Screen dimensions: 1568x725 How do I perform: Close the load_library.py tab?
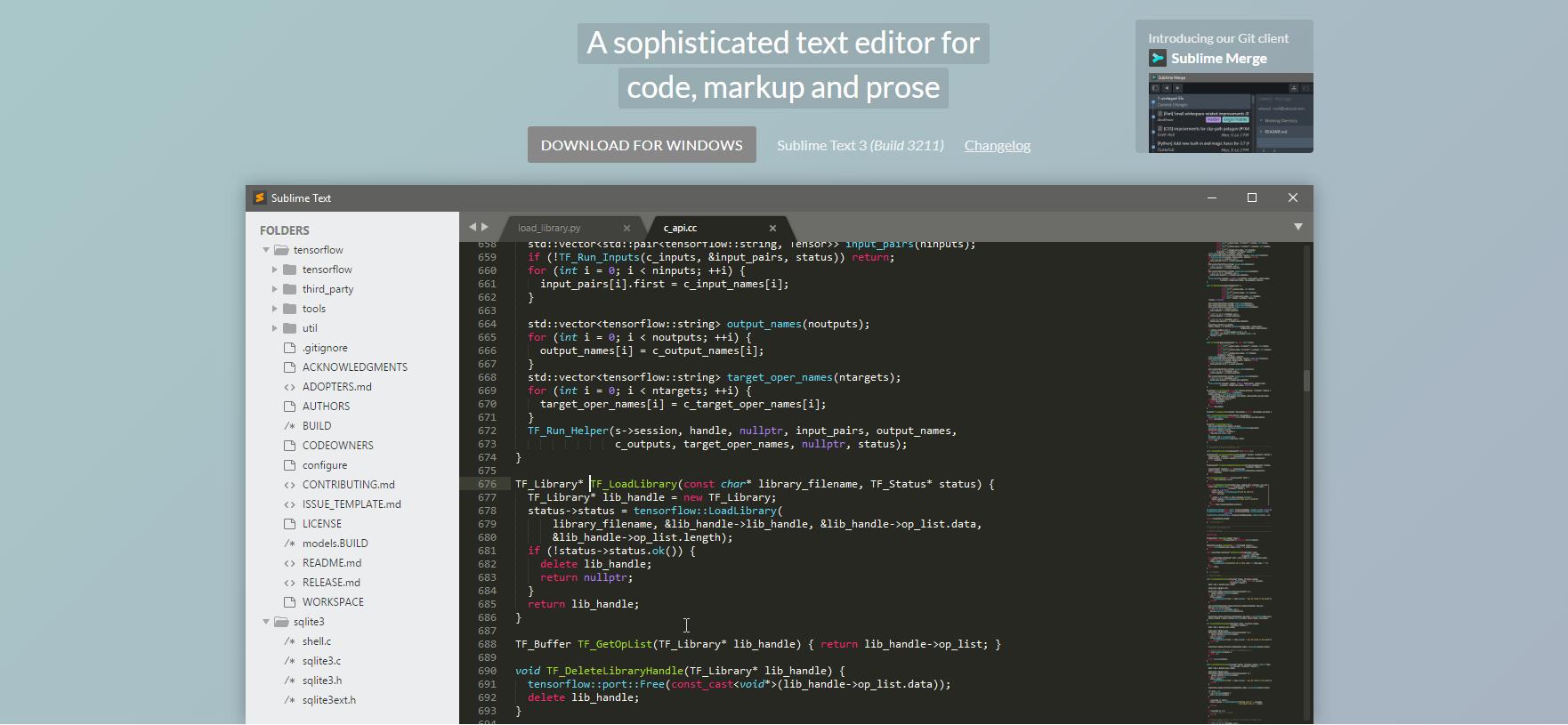pos(626,228)
